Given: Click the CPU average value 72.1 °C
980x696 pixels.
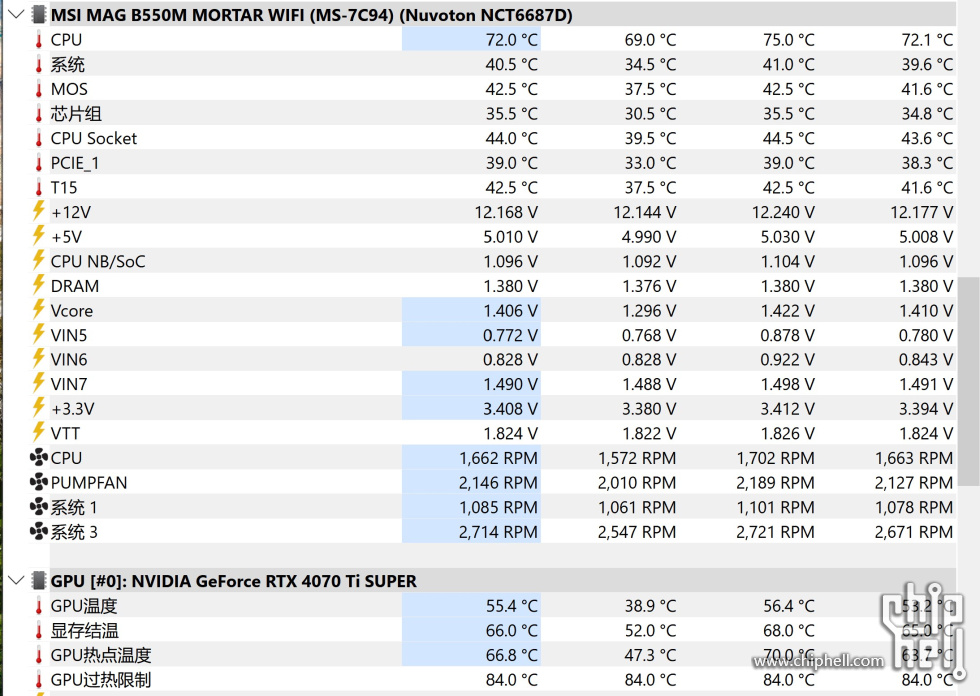Looking at the screenshot, I should 927,39.
